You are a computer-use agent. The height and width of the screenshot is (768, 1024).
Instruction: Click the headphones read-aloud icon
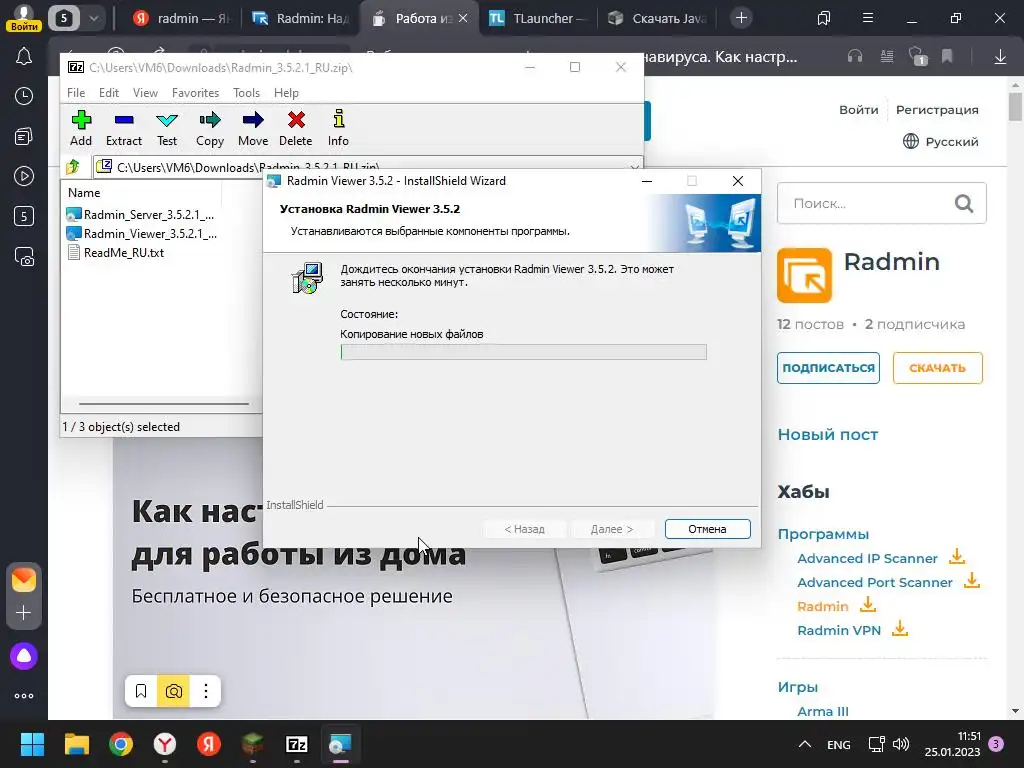(855, 57)
